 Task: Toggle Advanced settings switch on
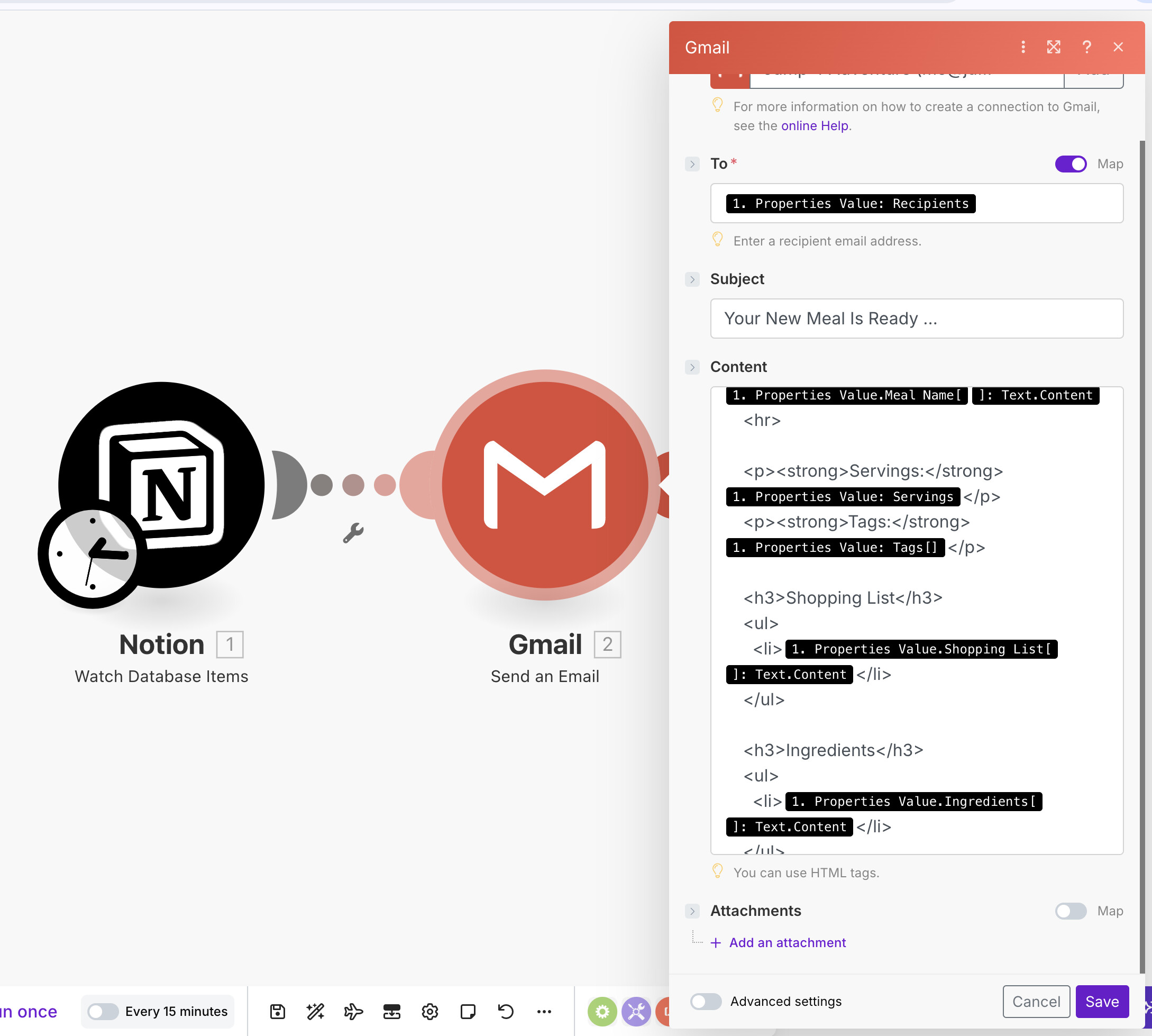click(x=706, y=1001)
